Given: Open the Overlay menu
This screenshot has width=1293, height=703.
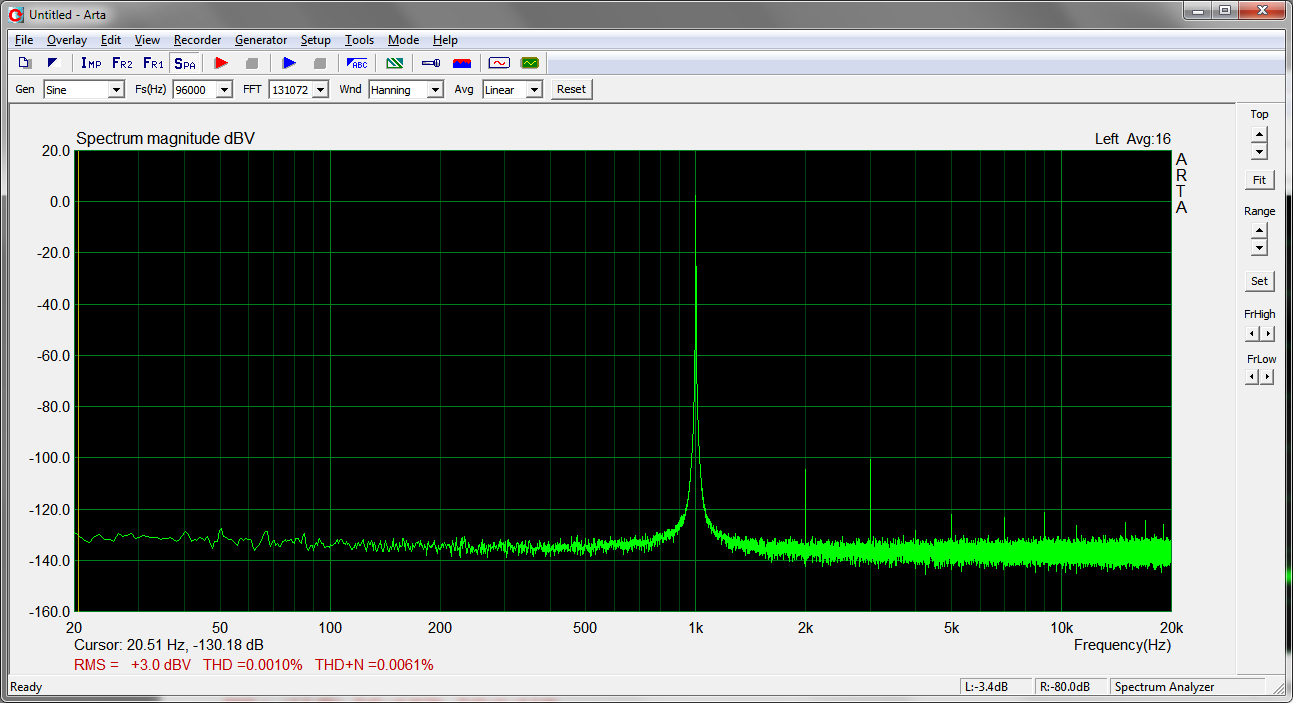Looking at the screenshot, I should (x=67, y=40).
